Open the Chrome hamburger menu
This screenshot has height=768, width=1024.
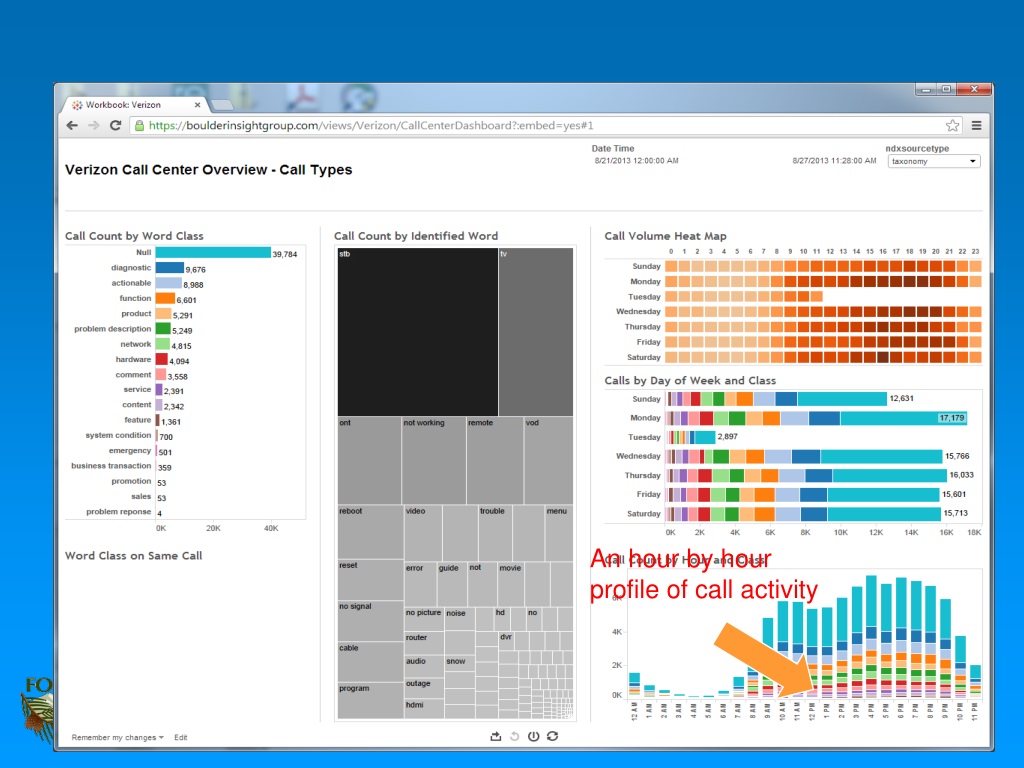pyautogui.click(x=976, y=125)
